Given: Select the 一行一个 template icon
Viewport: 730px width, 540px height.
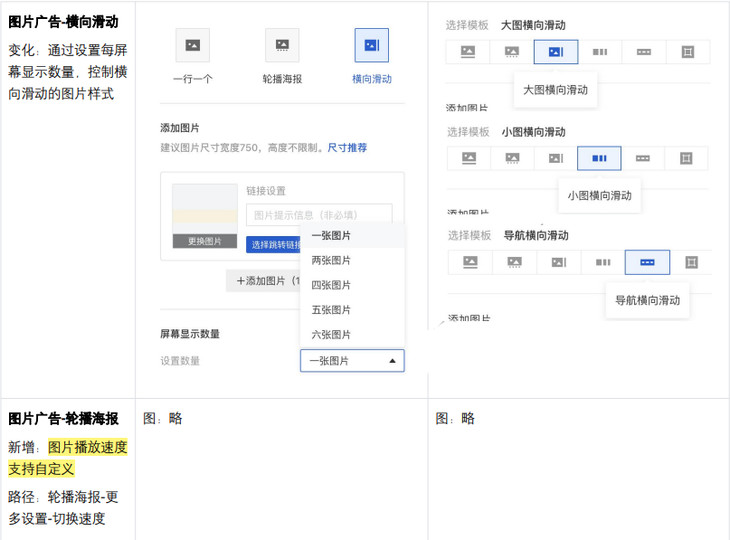Looking at the screenshot, I should coord(192,45).
